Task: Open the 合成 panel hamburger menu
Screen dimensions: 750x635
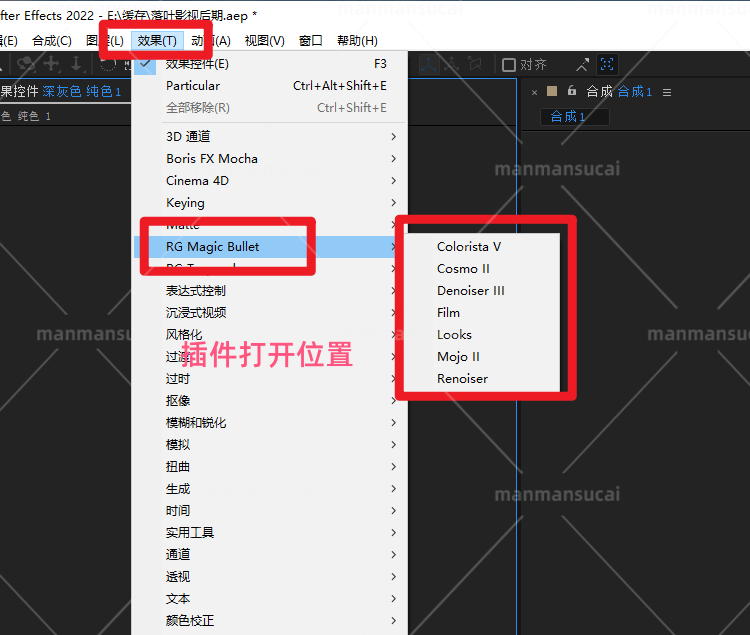Action: (x=667, y=92)
